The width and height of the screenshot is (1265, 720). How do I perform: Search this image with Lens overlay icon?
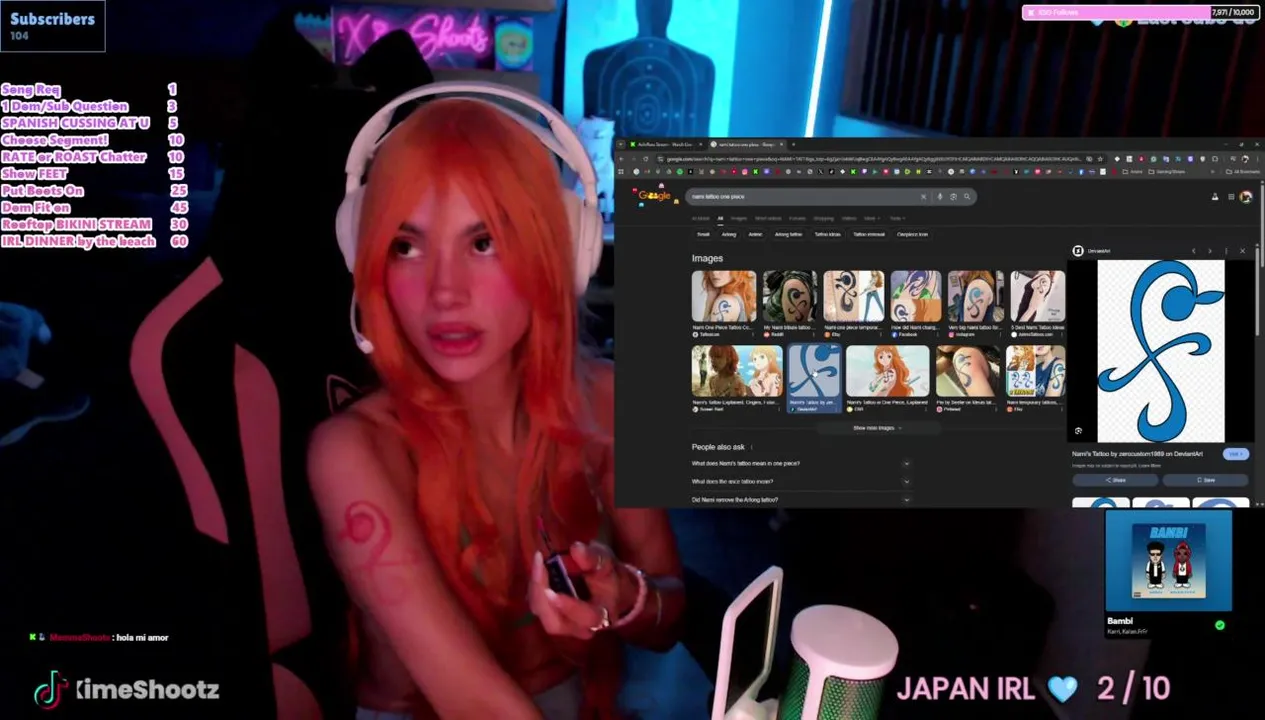(1078, 431)
